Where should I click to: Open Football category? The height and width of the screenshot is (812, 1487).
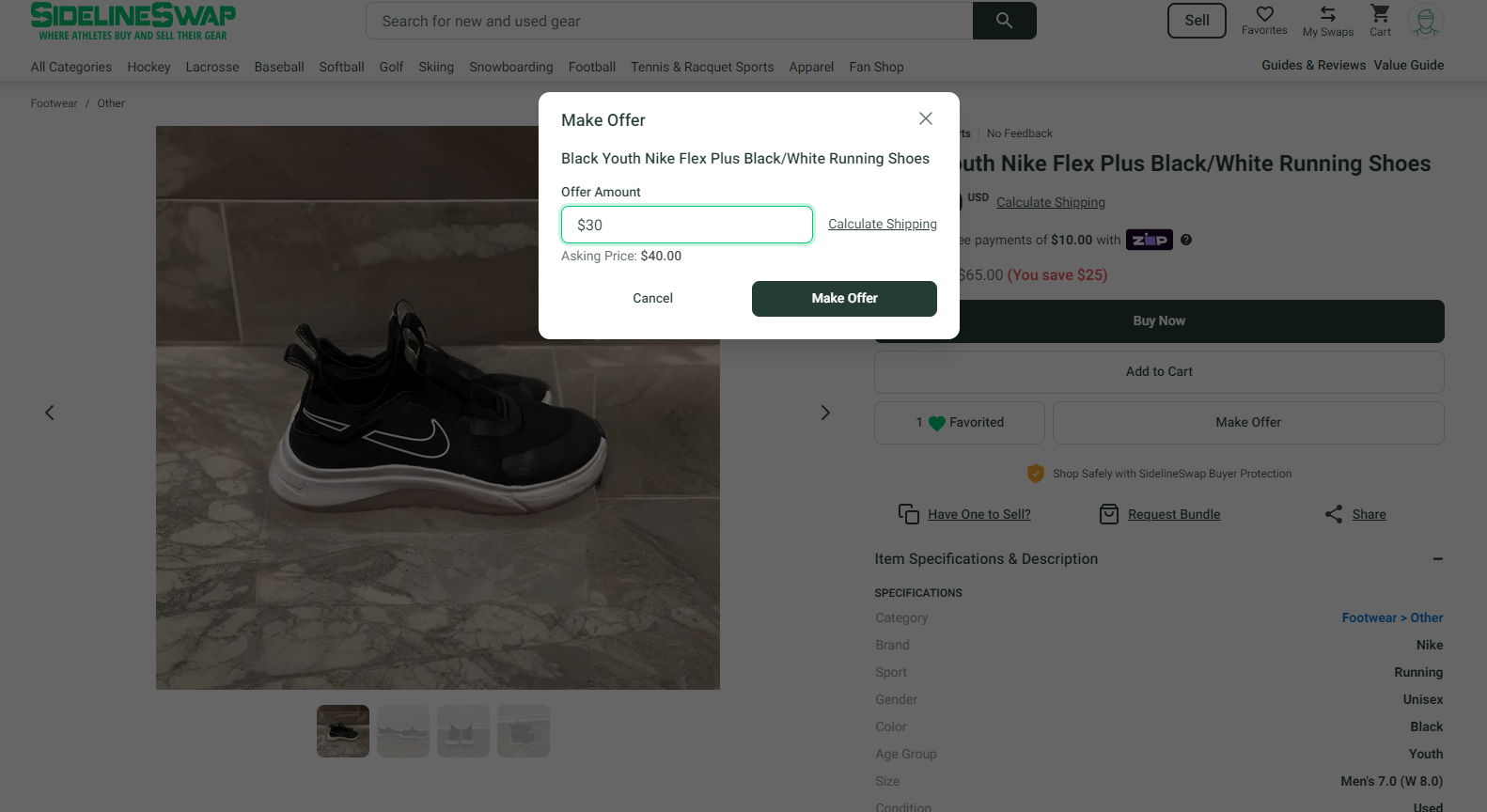(592, 67)
